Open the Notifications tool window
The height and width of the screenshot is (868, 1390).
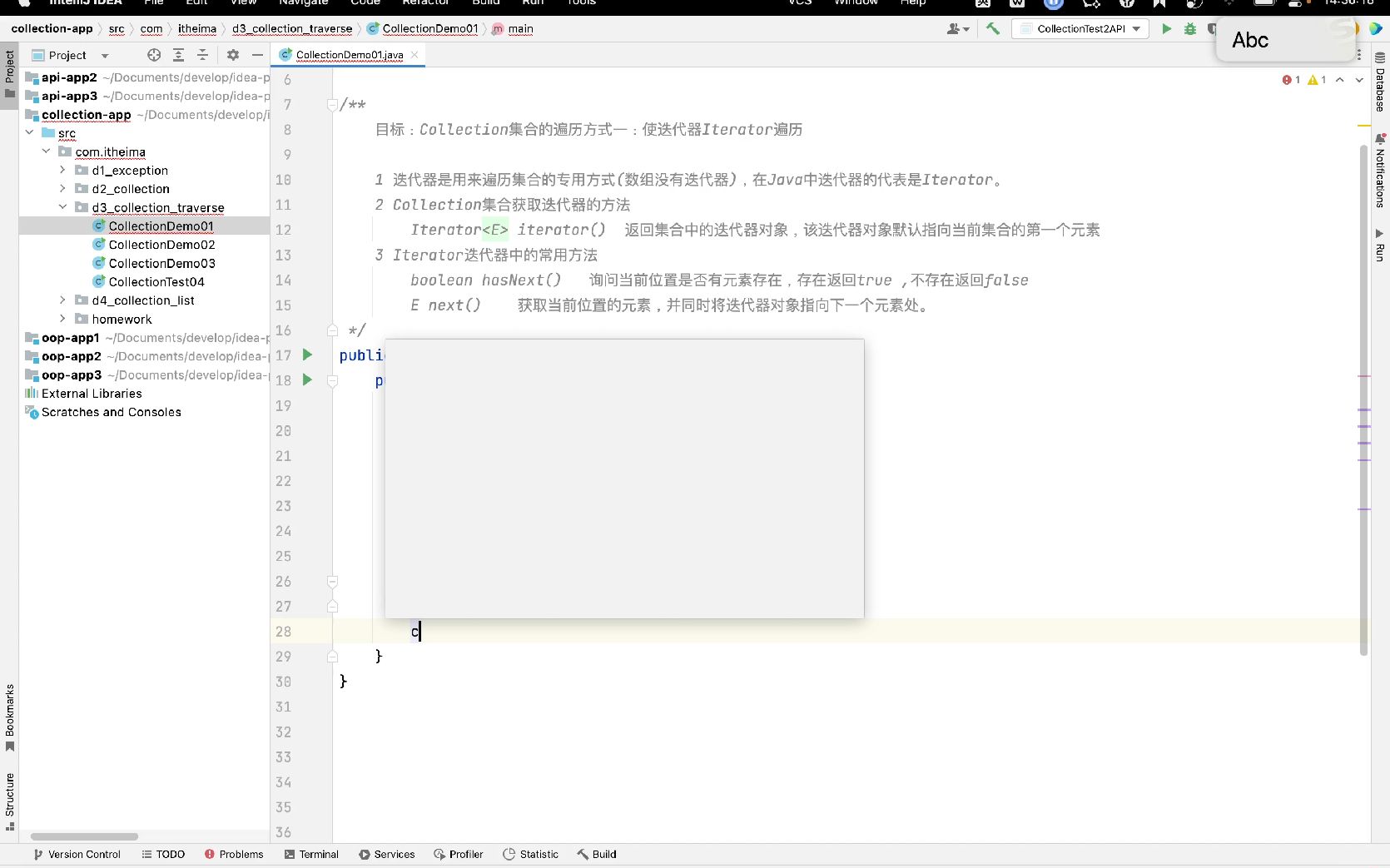1380,171
